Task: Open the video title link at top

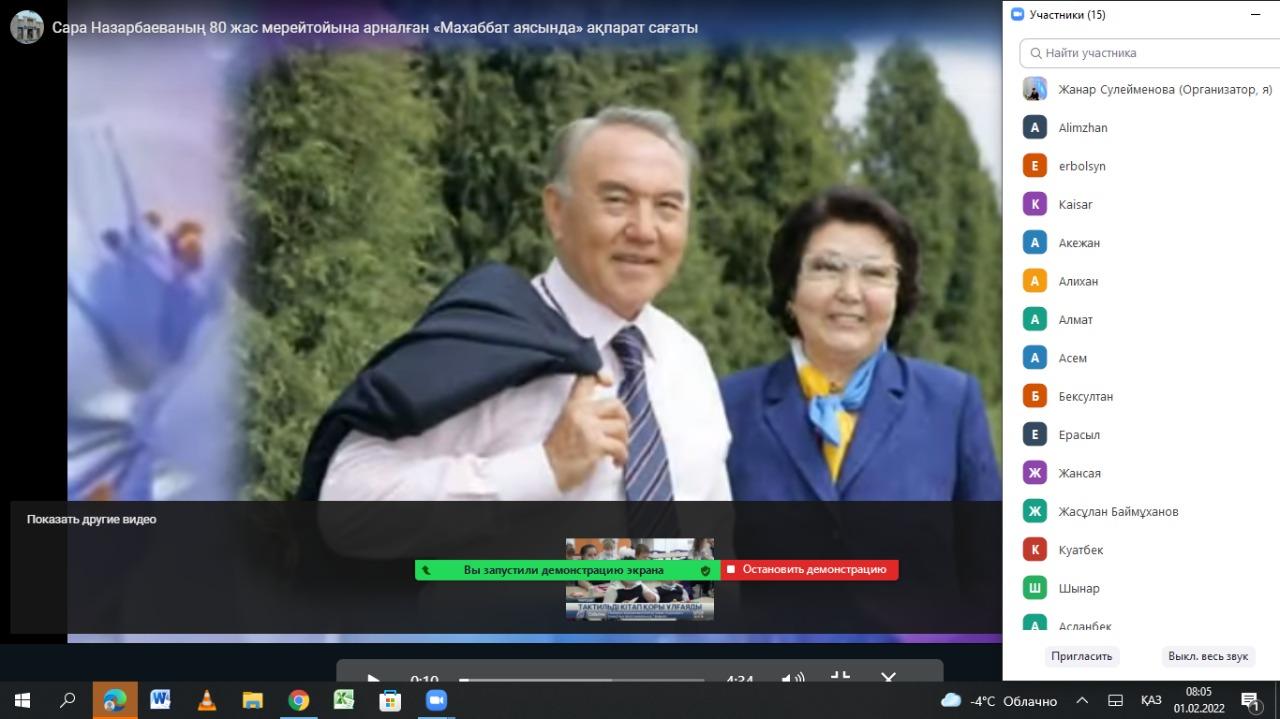Action: (x=375, y=28)
